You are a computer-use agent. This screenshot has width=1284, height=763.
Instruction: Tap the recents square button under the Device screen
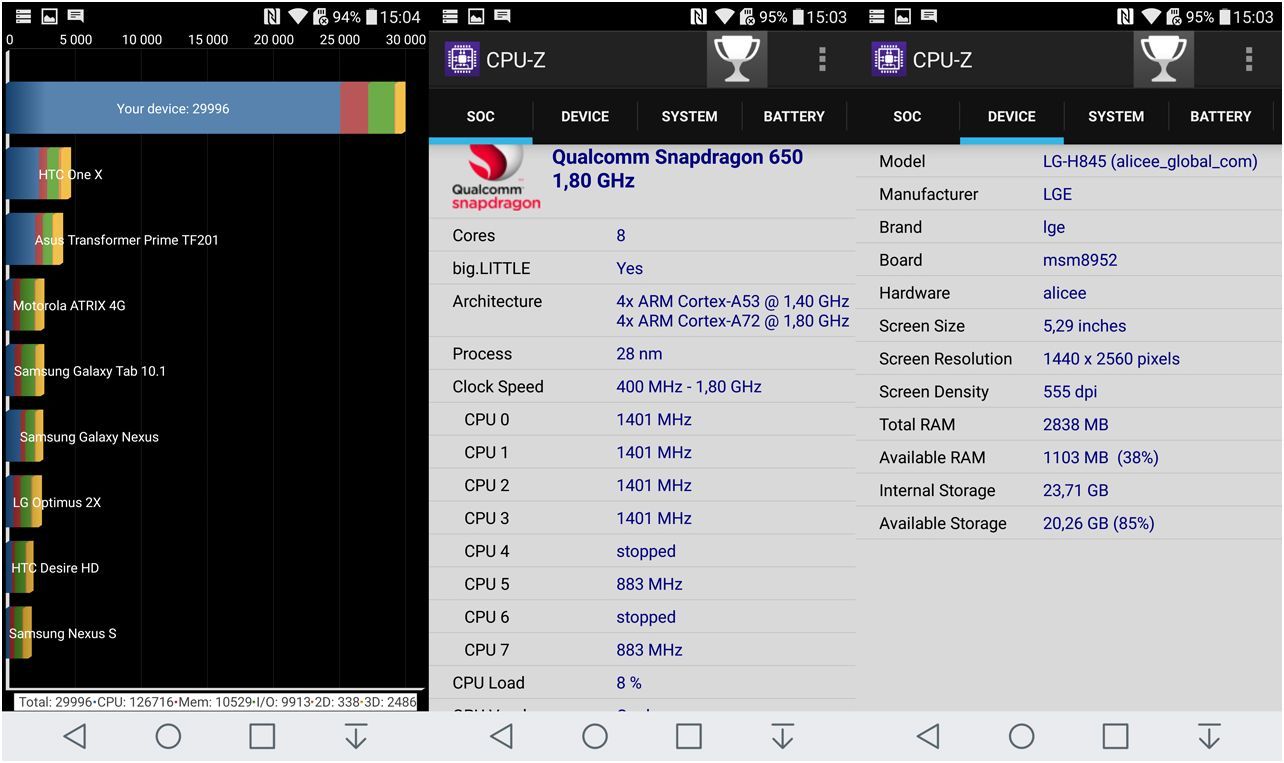1115,737
